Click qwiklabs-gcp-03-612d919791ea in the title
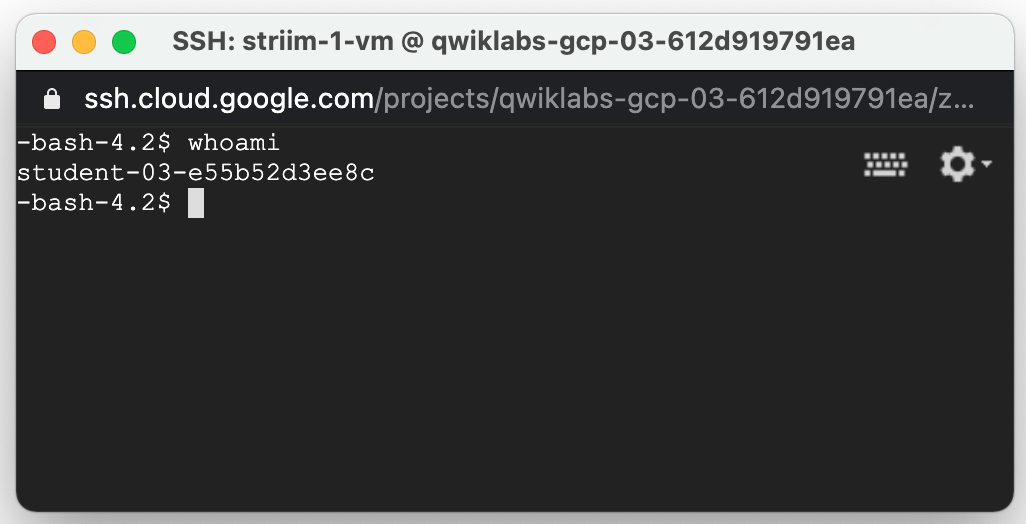Screen dimensions: 1026x524 point(643,42)
